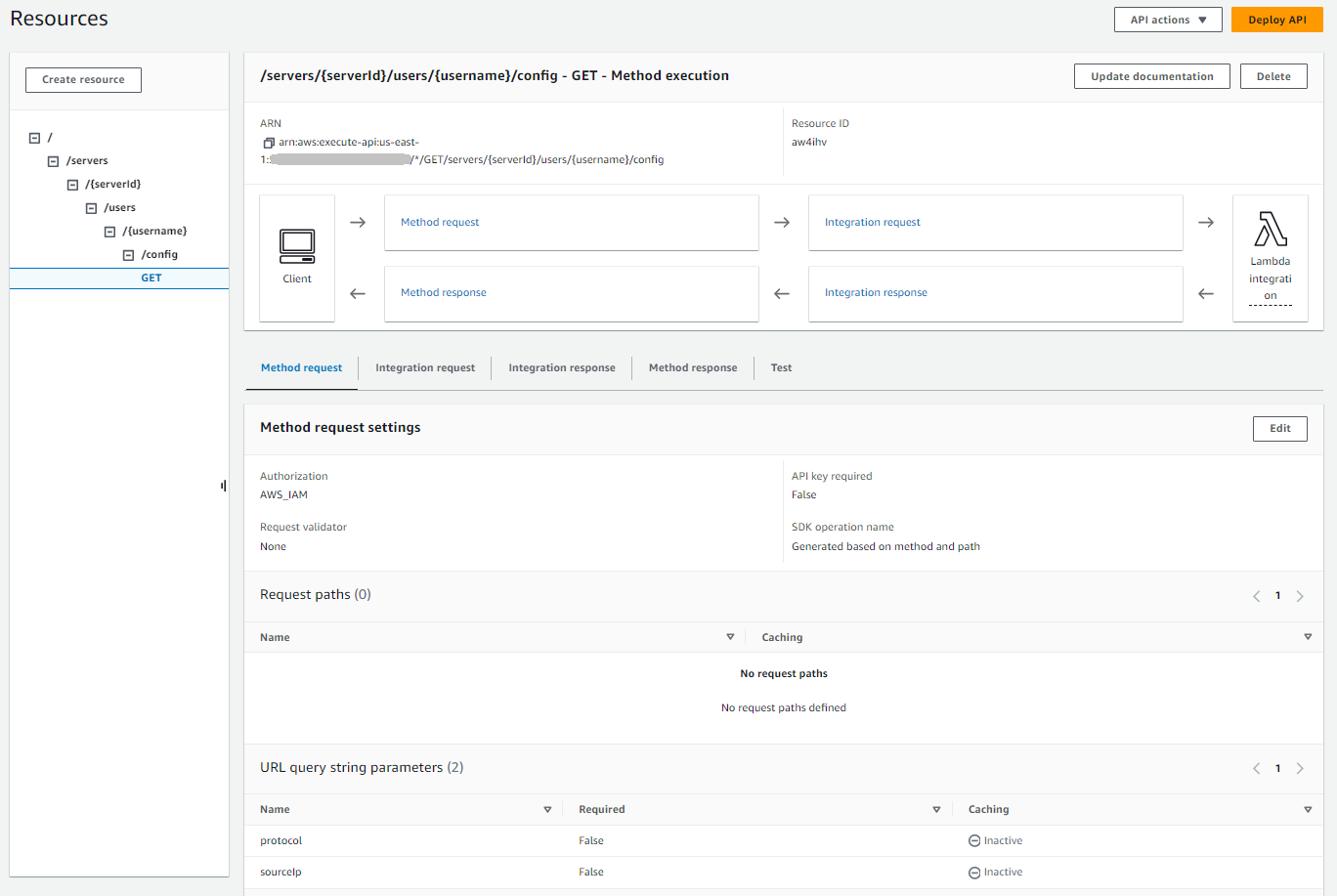This screenshot has width=1337, height=896.
Task: Click the Create resource button
Action: pos(83,80)
